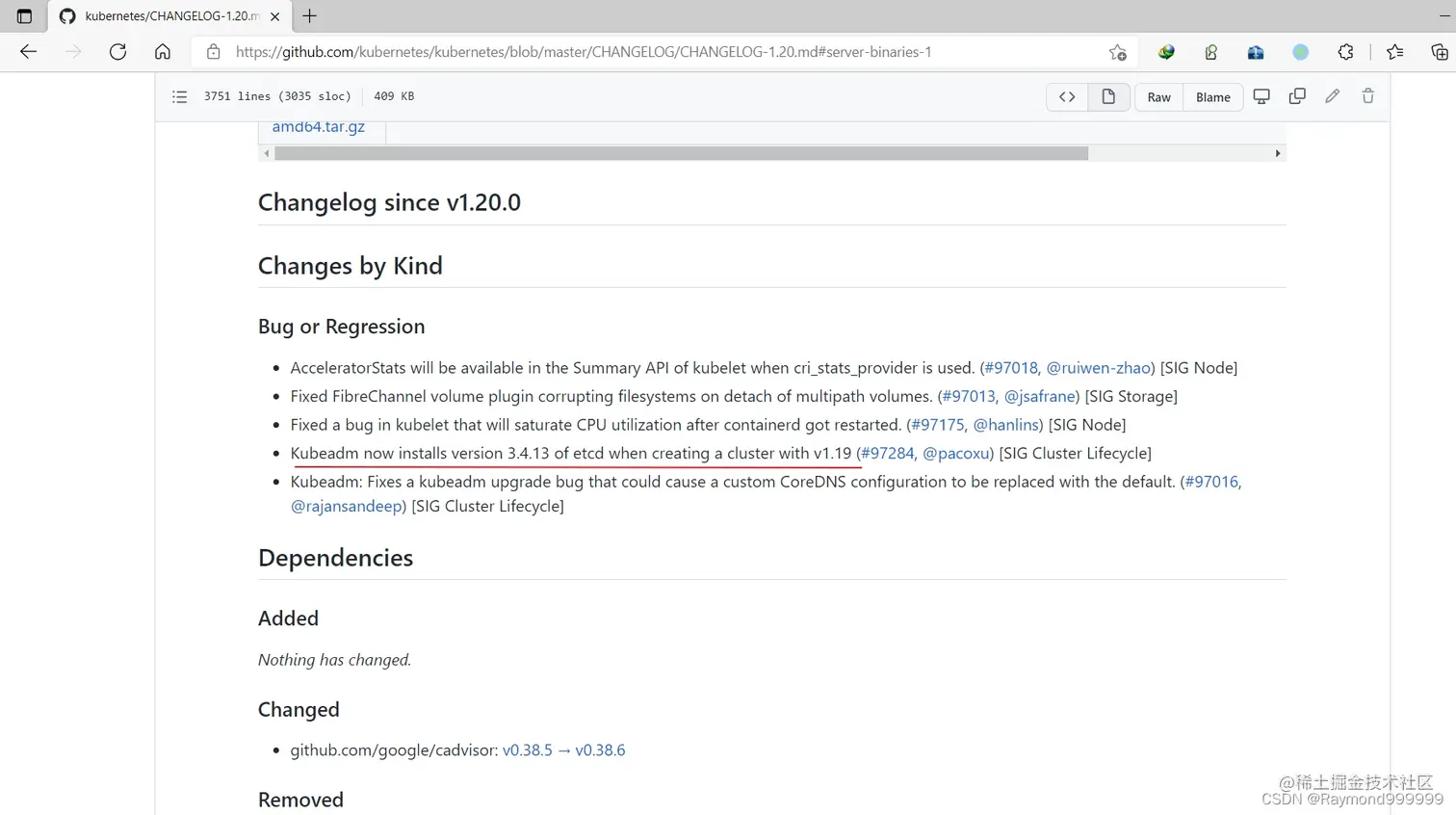Viewport: 1456px width, 815px height.
Task: Open pull request #97013
Action: click(969, 396)
